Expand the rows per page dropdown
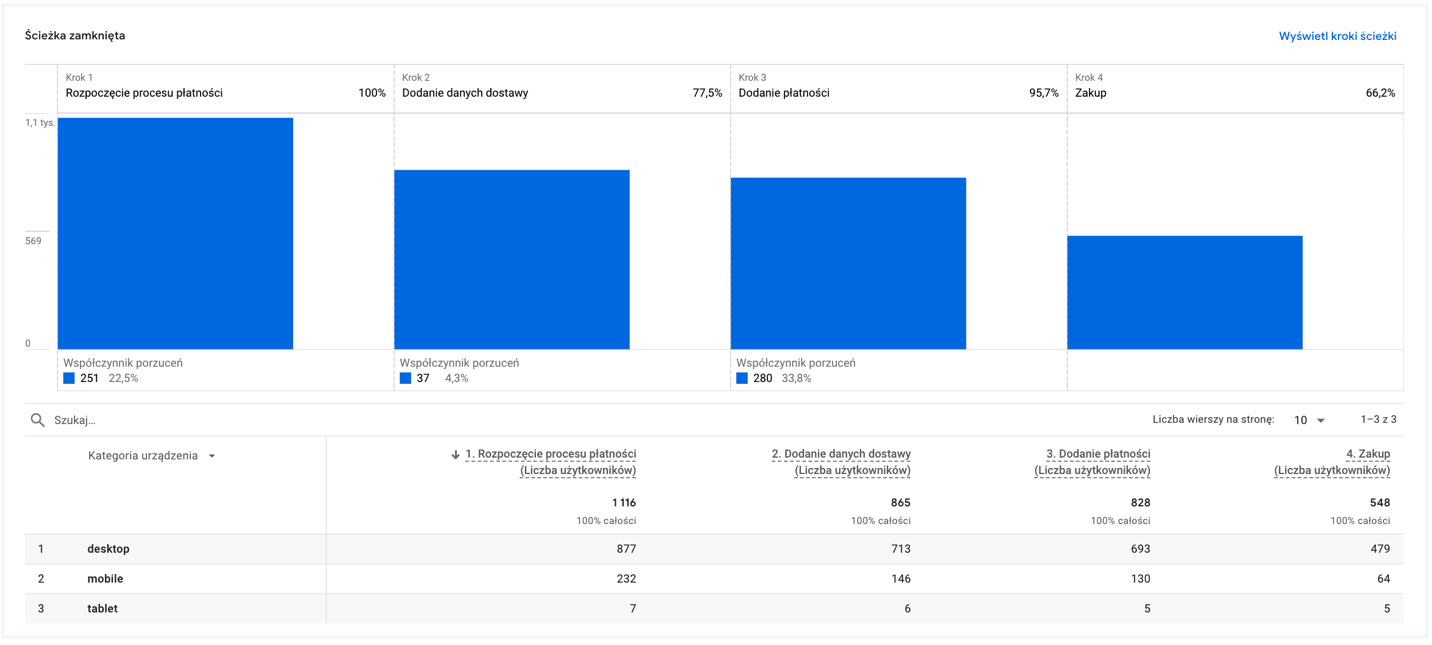The image size is (1432, 645). point(1309,420)
